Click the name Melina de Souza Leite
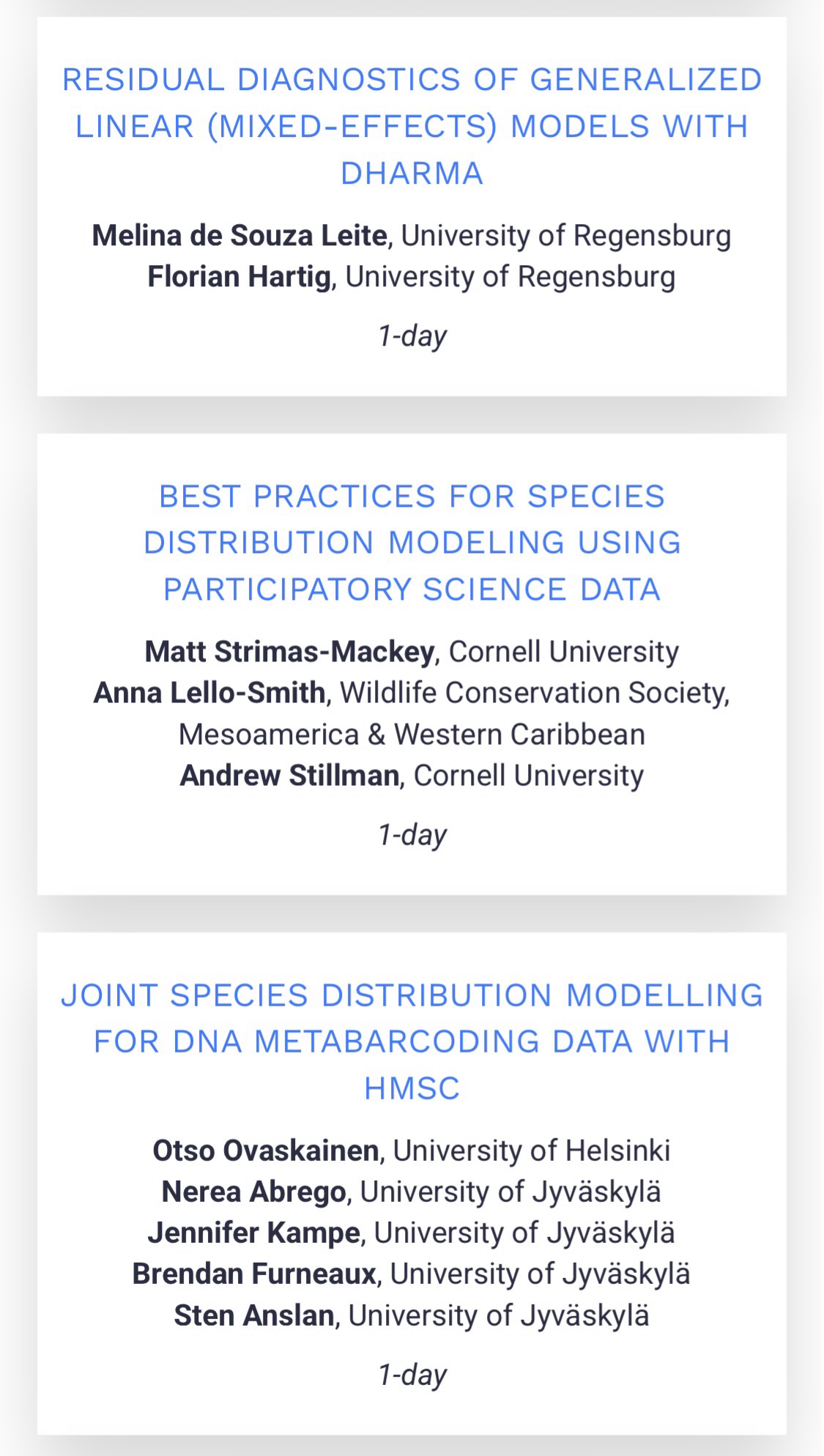Viewport: 824px width, 1456px height. coord(240,236)
